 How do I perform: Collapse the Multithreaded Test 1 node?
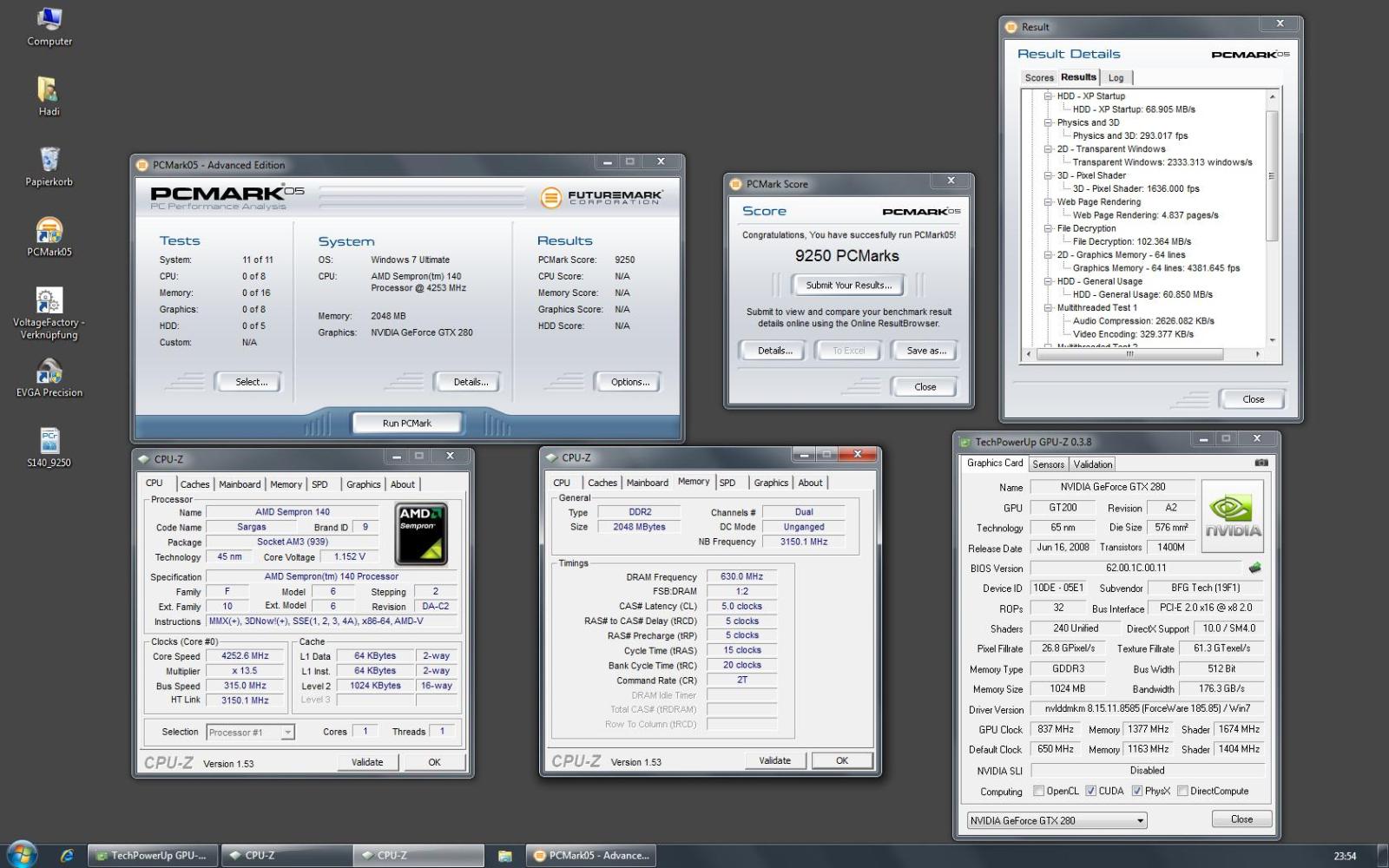point(1049,307)
